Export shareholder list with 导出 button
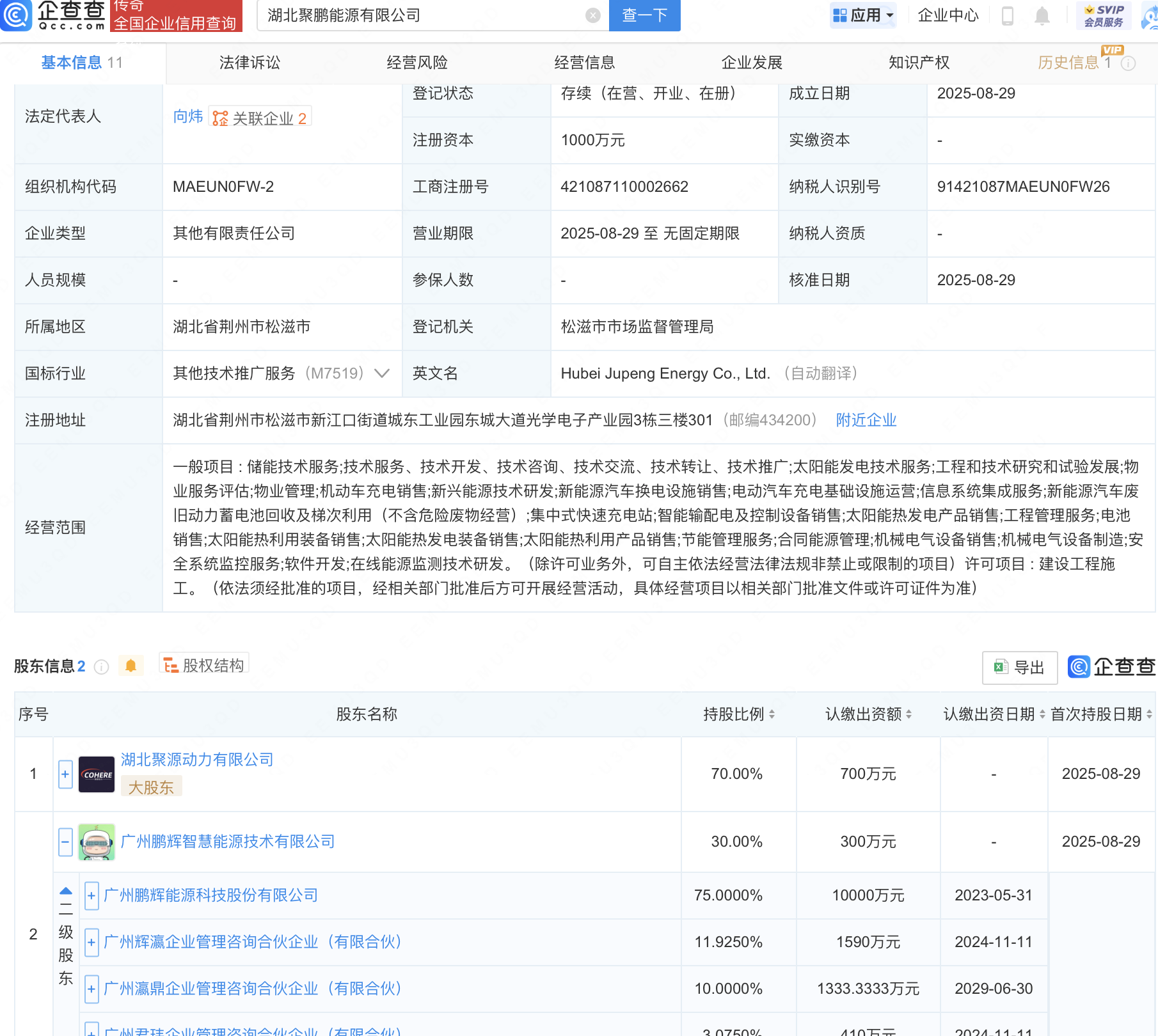Viewport: 1158px width, 1036px height. [x=1019, y=668]
